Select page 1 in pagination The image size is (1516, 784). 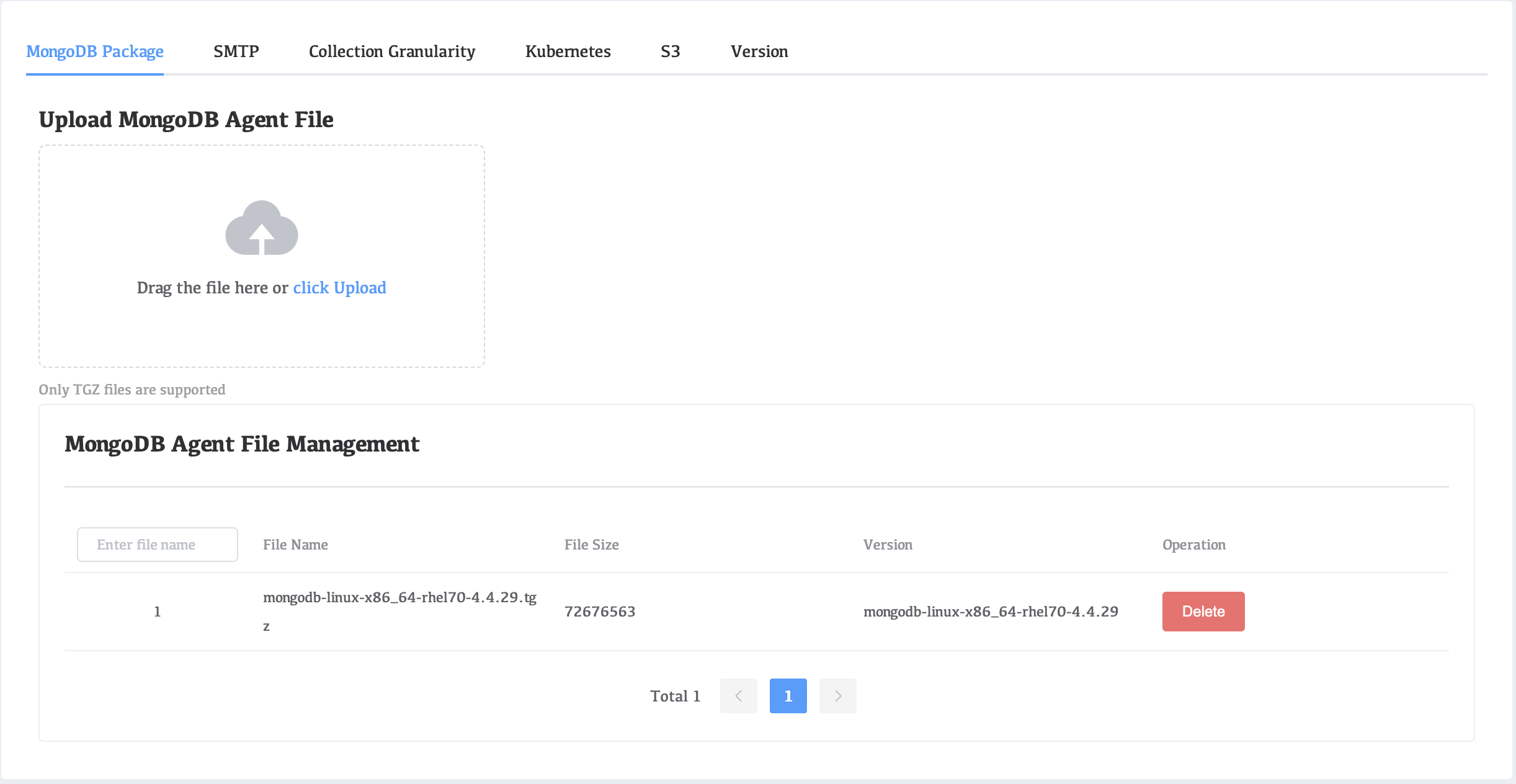click(788, 696)
